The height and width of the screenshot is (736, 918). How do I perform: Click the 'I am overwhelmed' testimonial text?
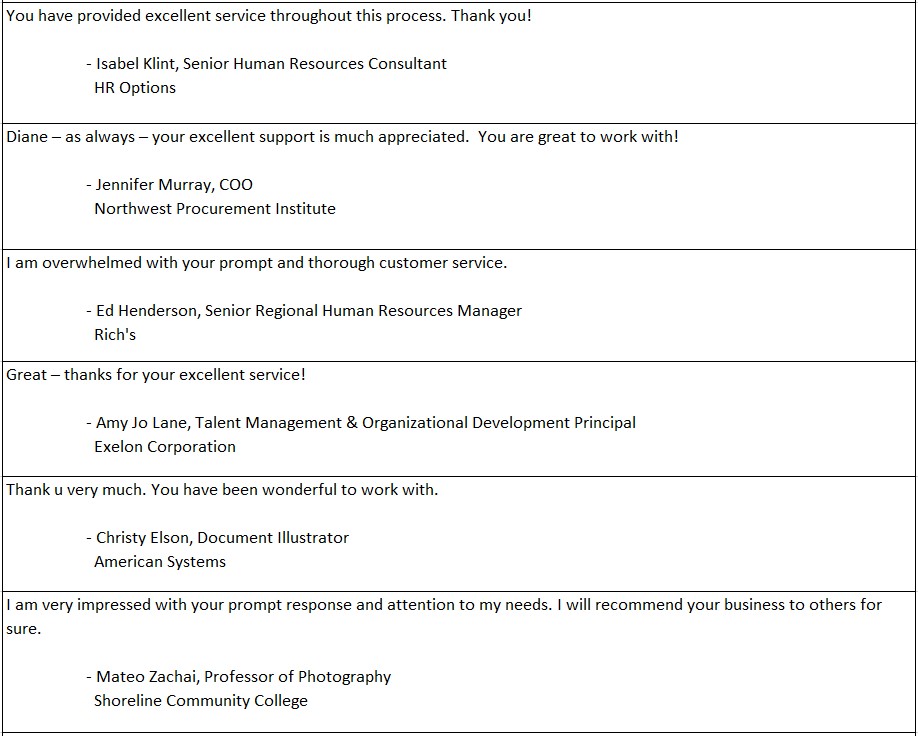[x=256, y=263]
